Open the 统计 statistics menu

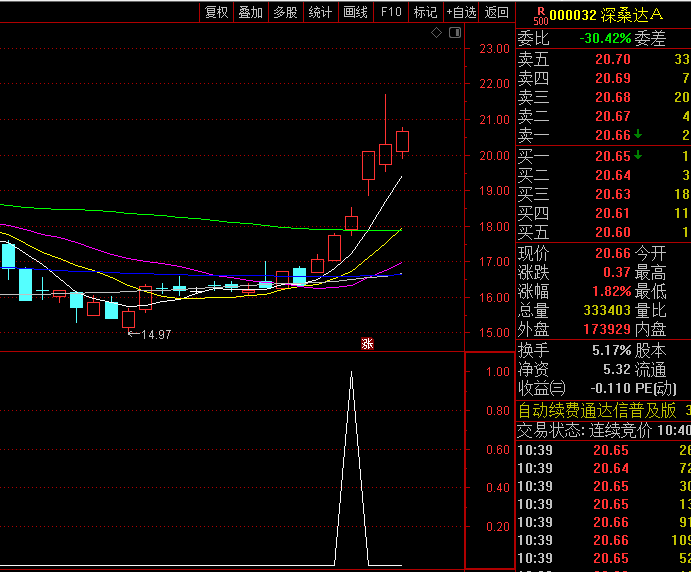coord(320,12)
